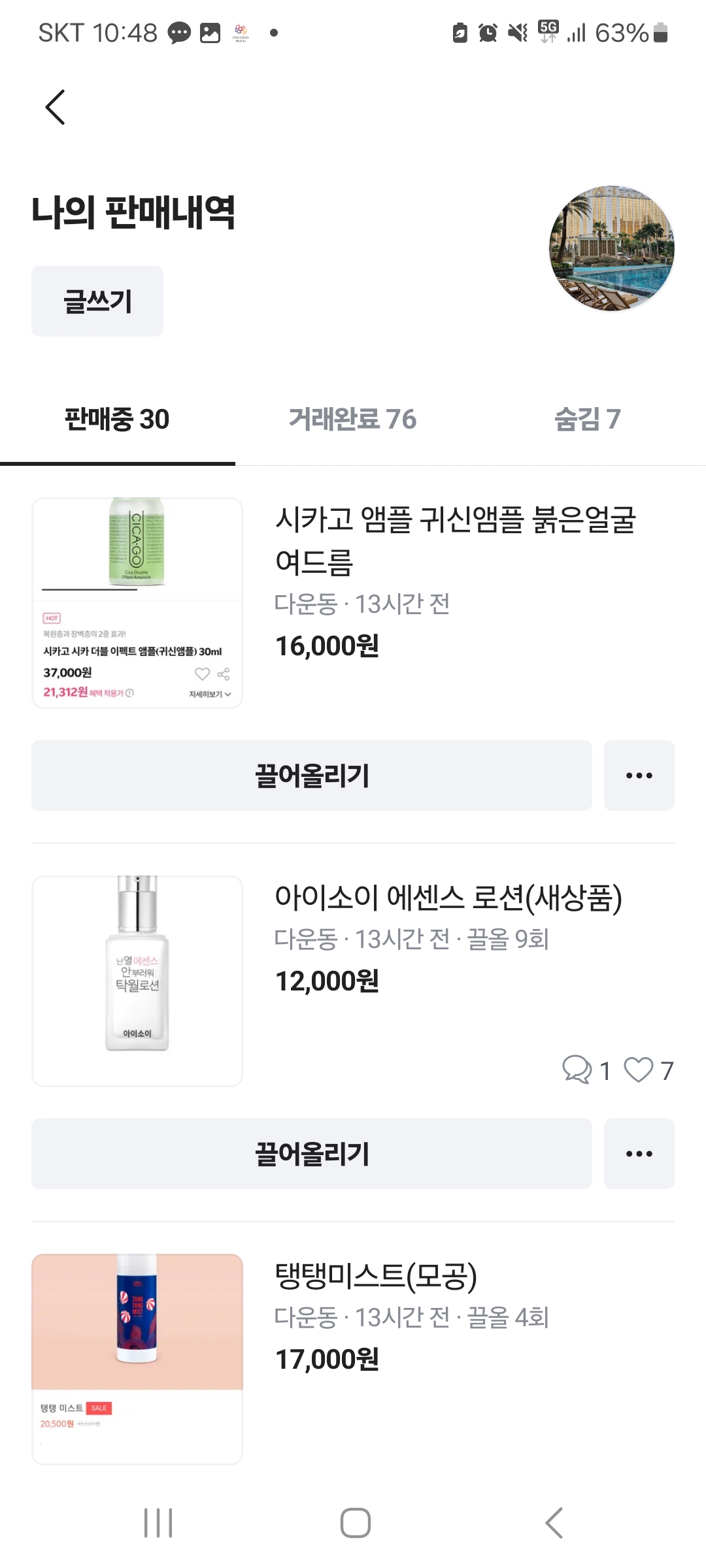Tap the Android home button icon

(355, 1523)
